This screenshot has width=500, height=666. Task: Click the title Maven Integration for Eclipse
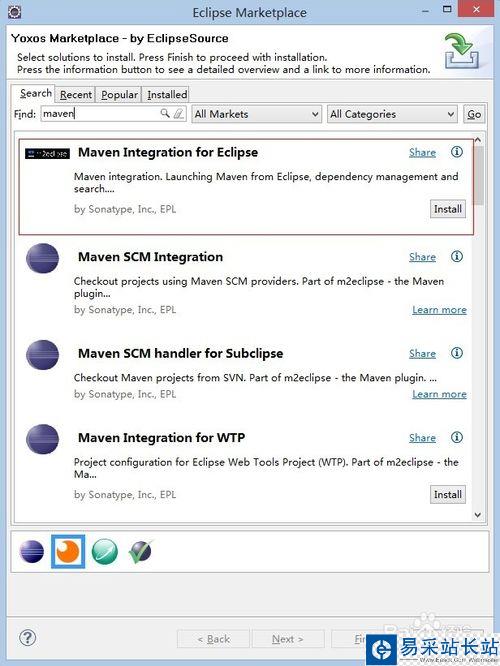click(x=168, y=152)
